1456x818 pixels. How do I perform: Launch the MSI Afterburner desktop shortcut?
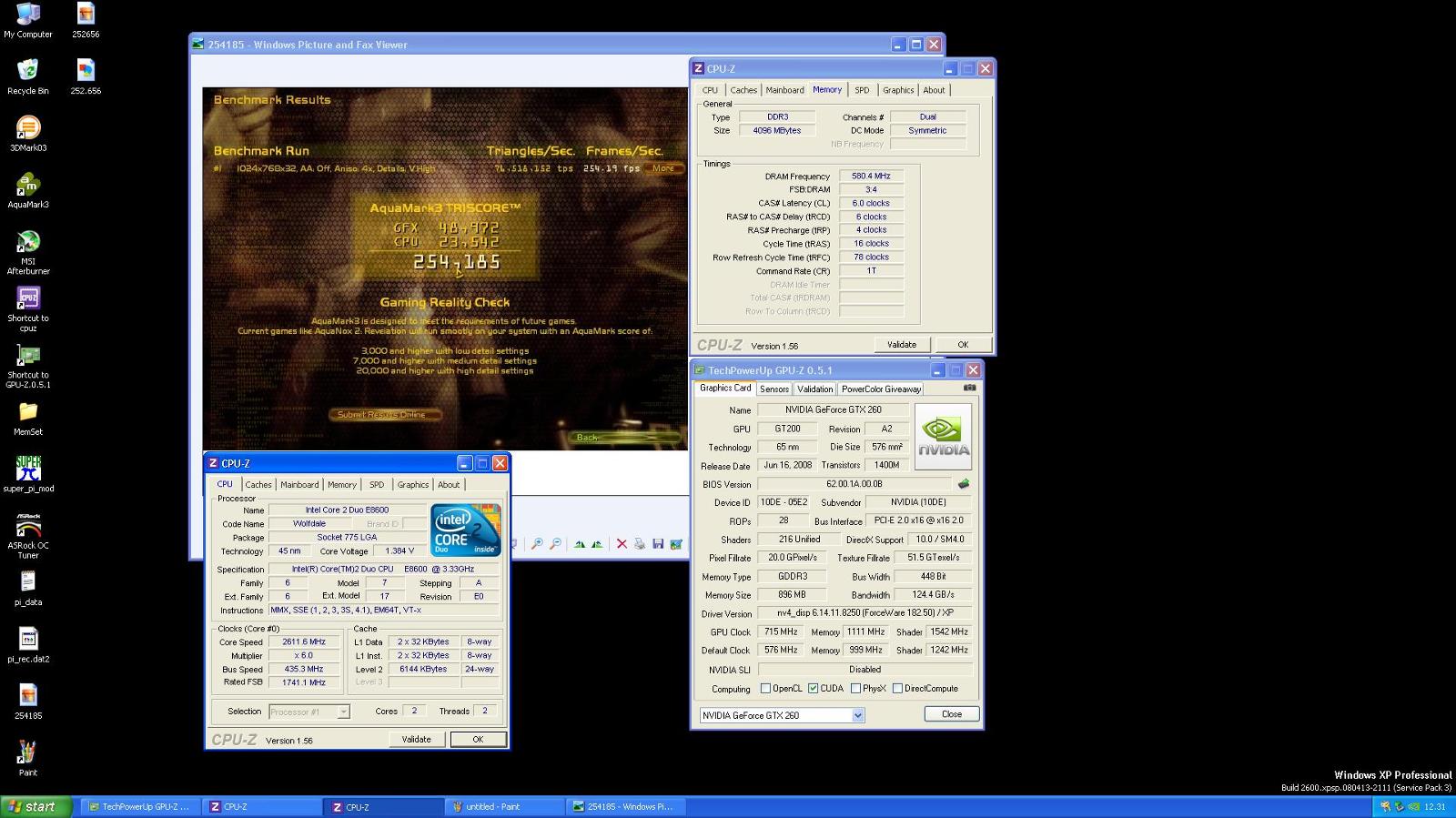pyautogui.click(x=28, y=252)
